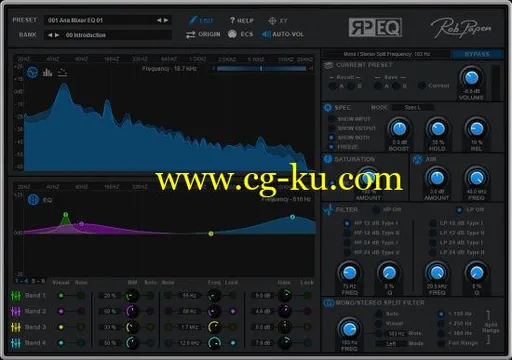Click the spectrum range slider bar
The width and height of the screenshot is (512, 360).
(x=261, y=68)
